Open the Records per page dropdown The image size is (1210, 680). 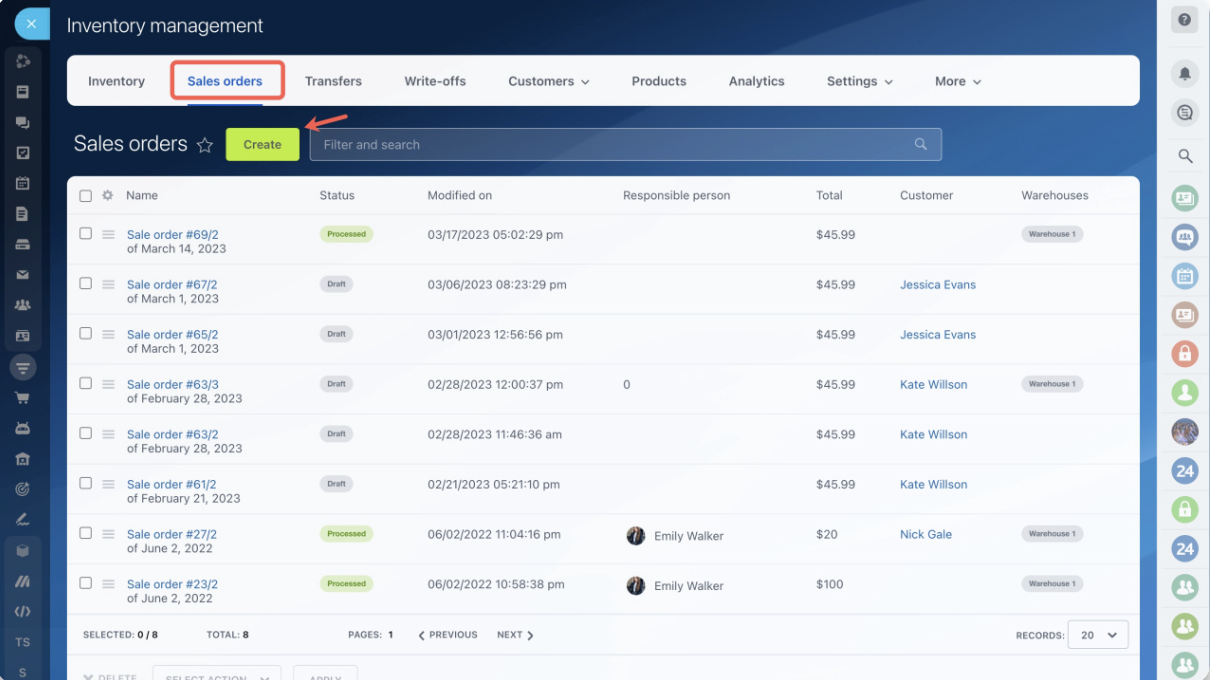1097,635
